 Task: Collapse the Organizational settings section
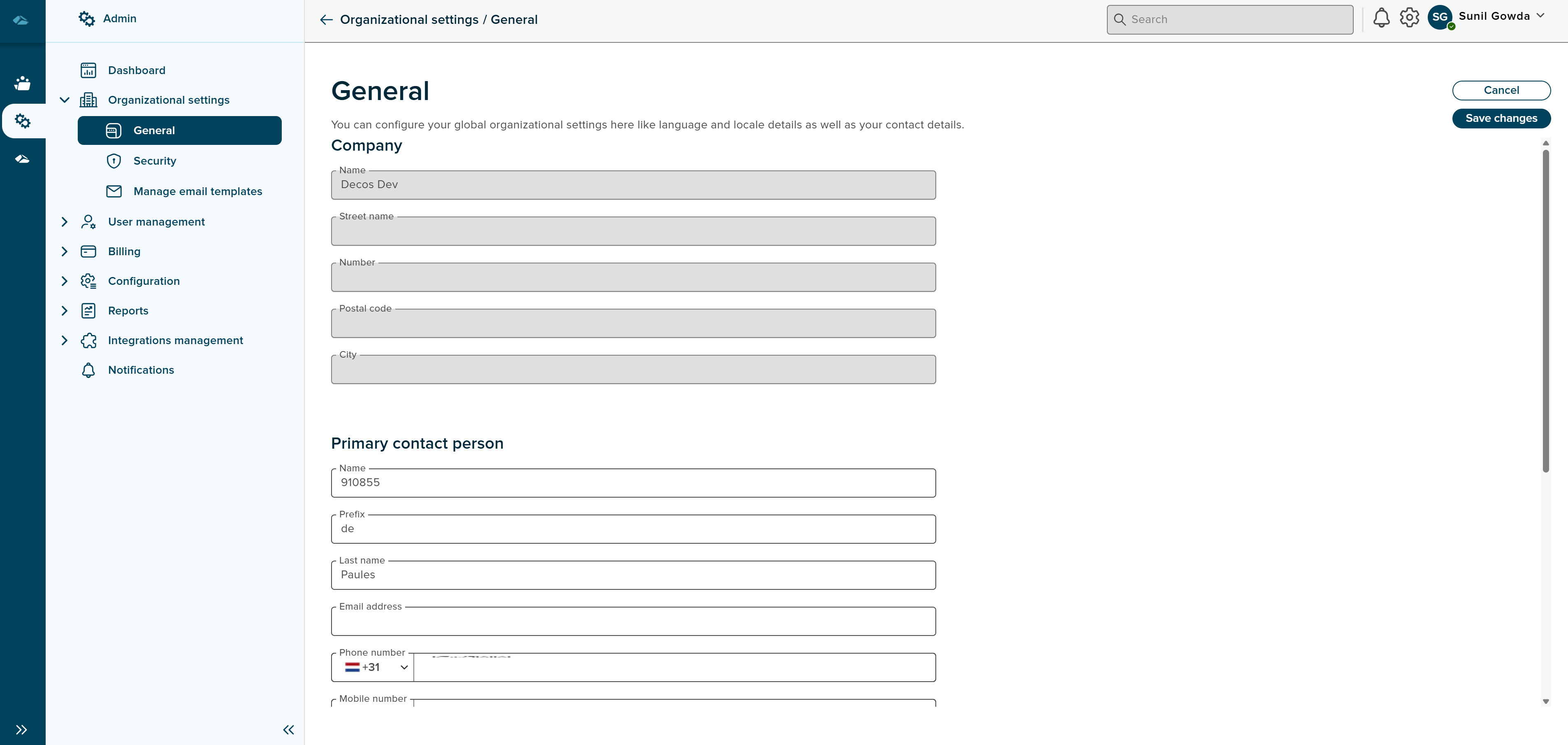tap(65, 100)
